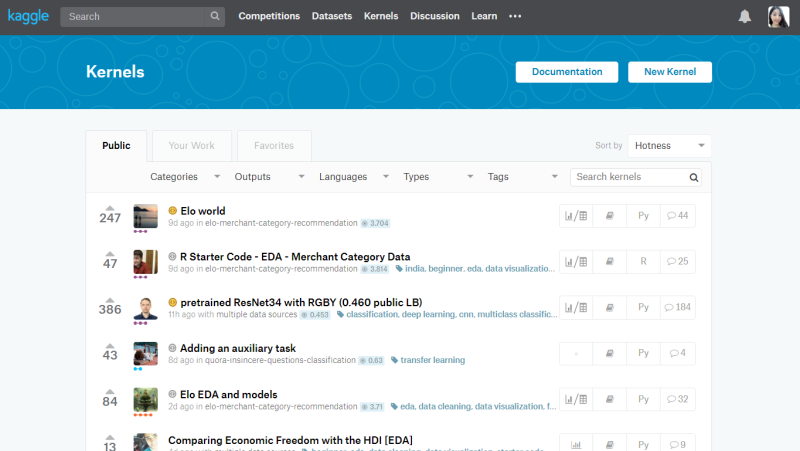Image resolution: width=800 pixels, height=451 pixels.
Task: Open 32 comments on Elo EDA and models
Action: click(x=678, y=399)
